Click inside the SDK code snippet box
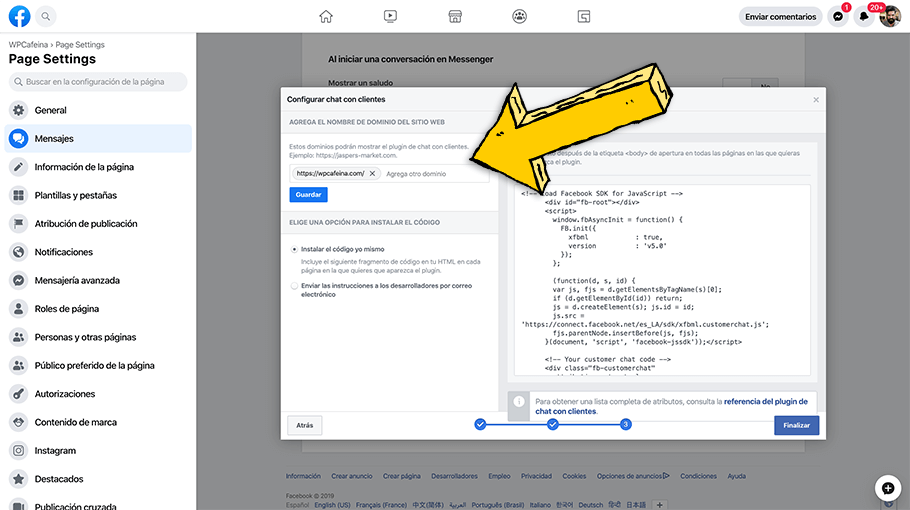910x510 pixels. click(x=662, y=280)
